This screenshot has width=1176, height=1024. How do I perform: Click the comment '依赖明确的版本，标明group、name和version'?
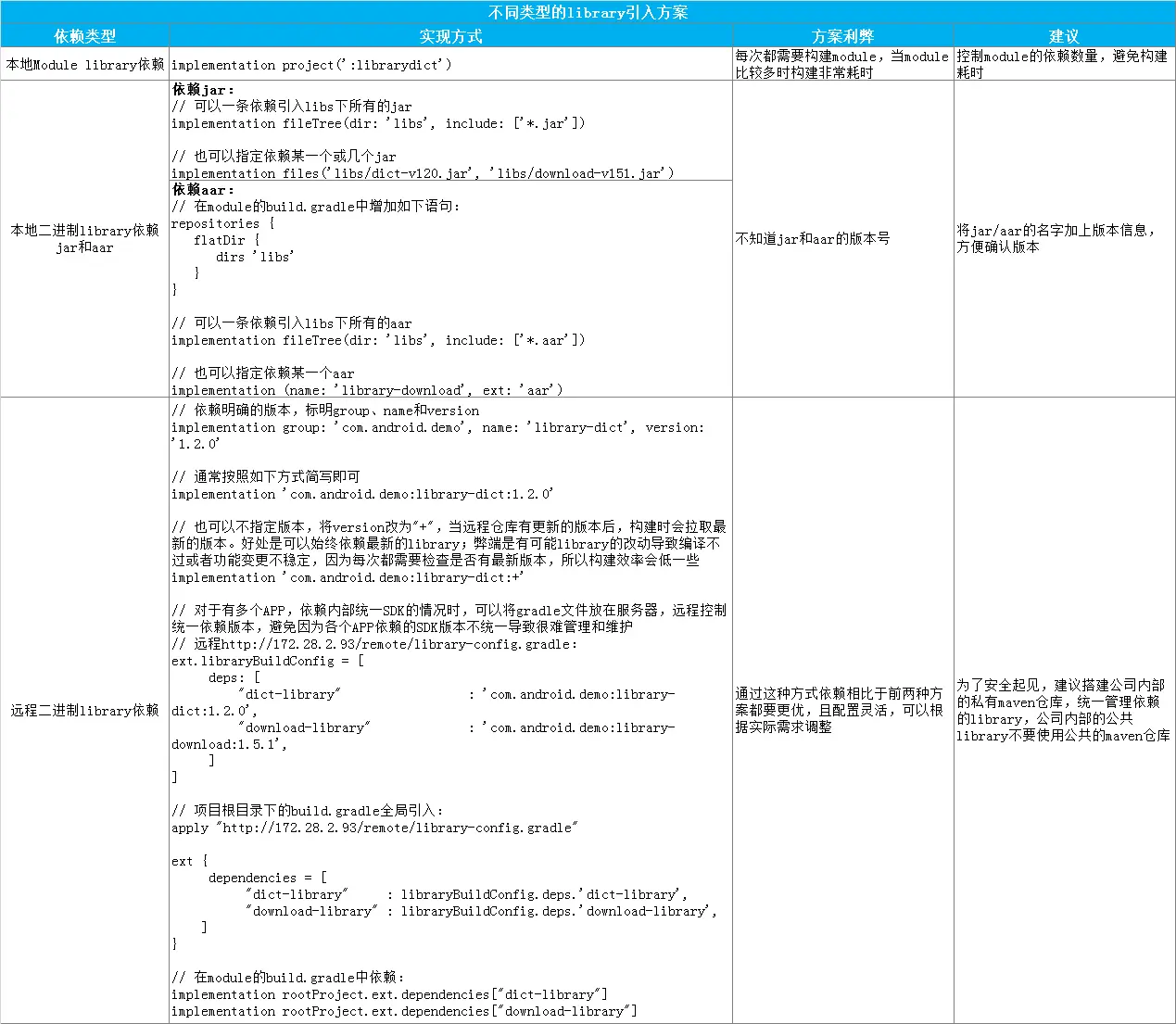pos(325,411)
